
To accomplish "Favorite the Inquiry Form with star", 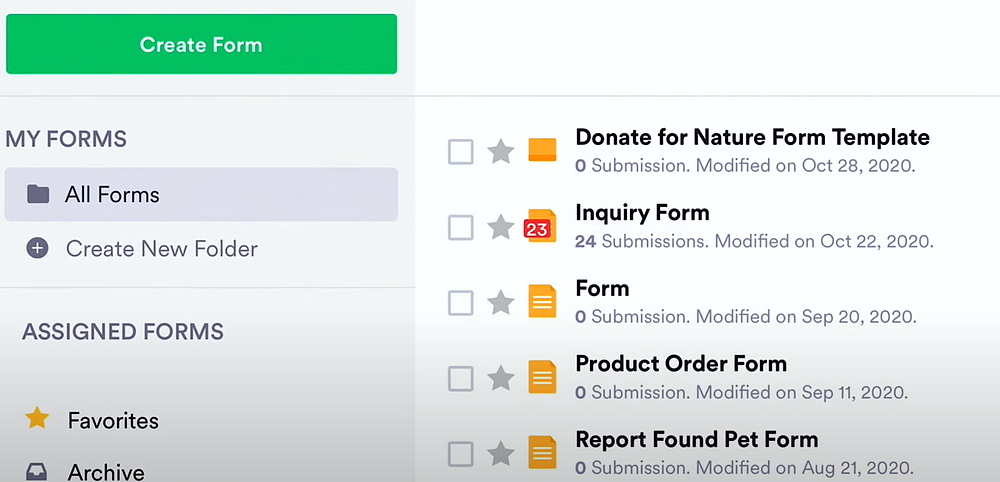I will pyautogui.click(x=500, y=228).
